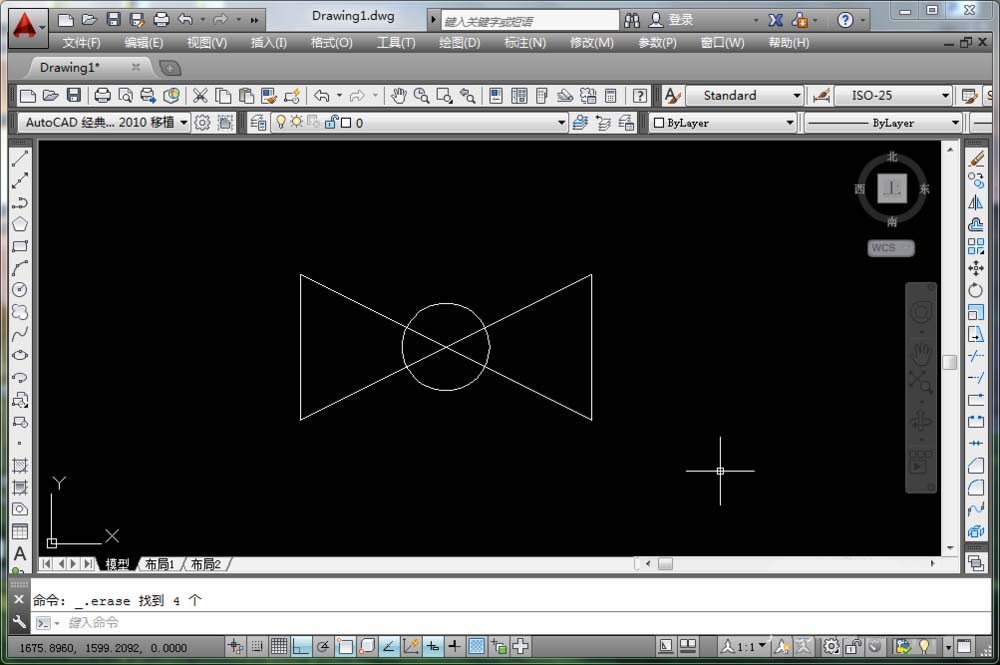
Task: Select the Mirror modify tool
Action: tap(976, 203)
